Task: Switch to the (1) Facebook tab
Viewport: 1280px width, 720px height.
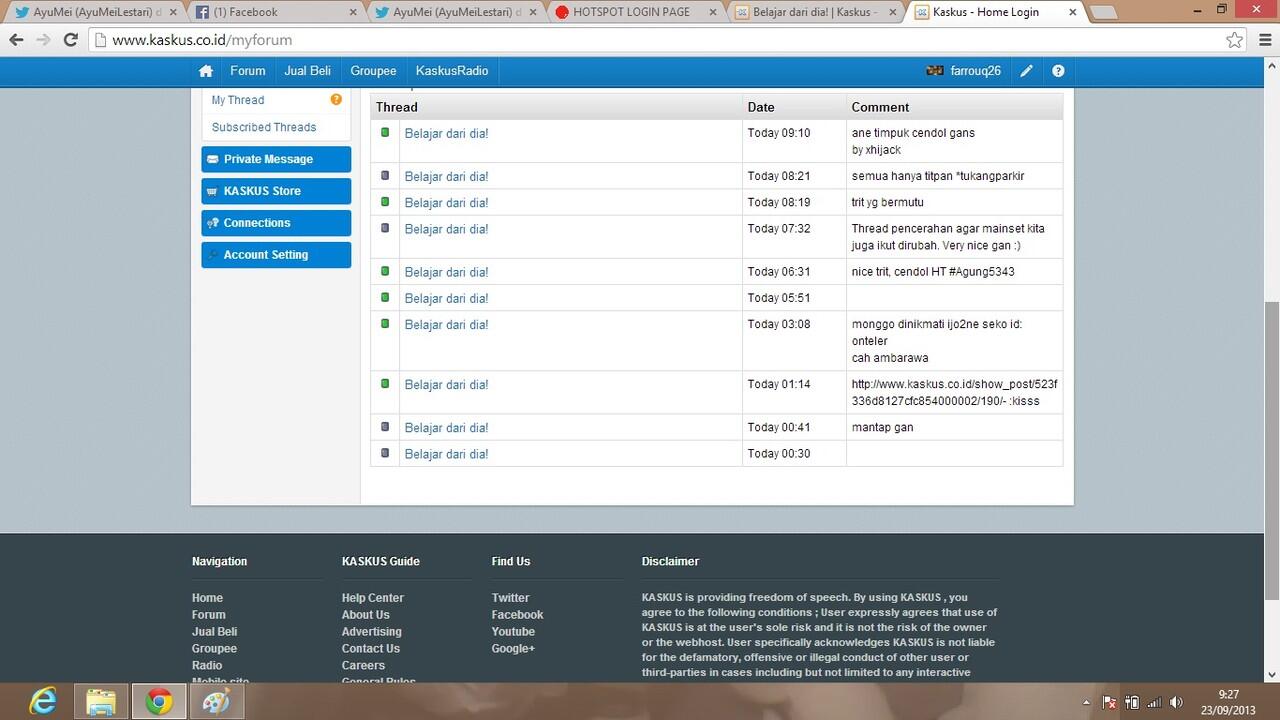Action: tap(274, 12)
